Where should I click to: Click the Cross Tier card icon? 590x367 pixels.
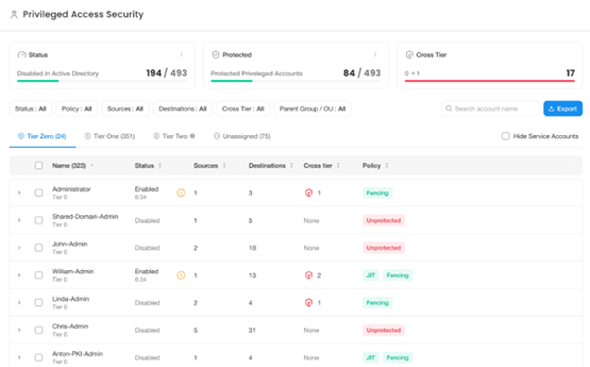pyautogui.click(x=409, y=55)
